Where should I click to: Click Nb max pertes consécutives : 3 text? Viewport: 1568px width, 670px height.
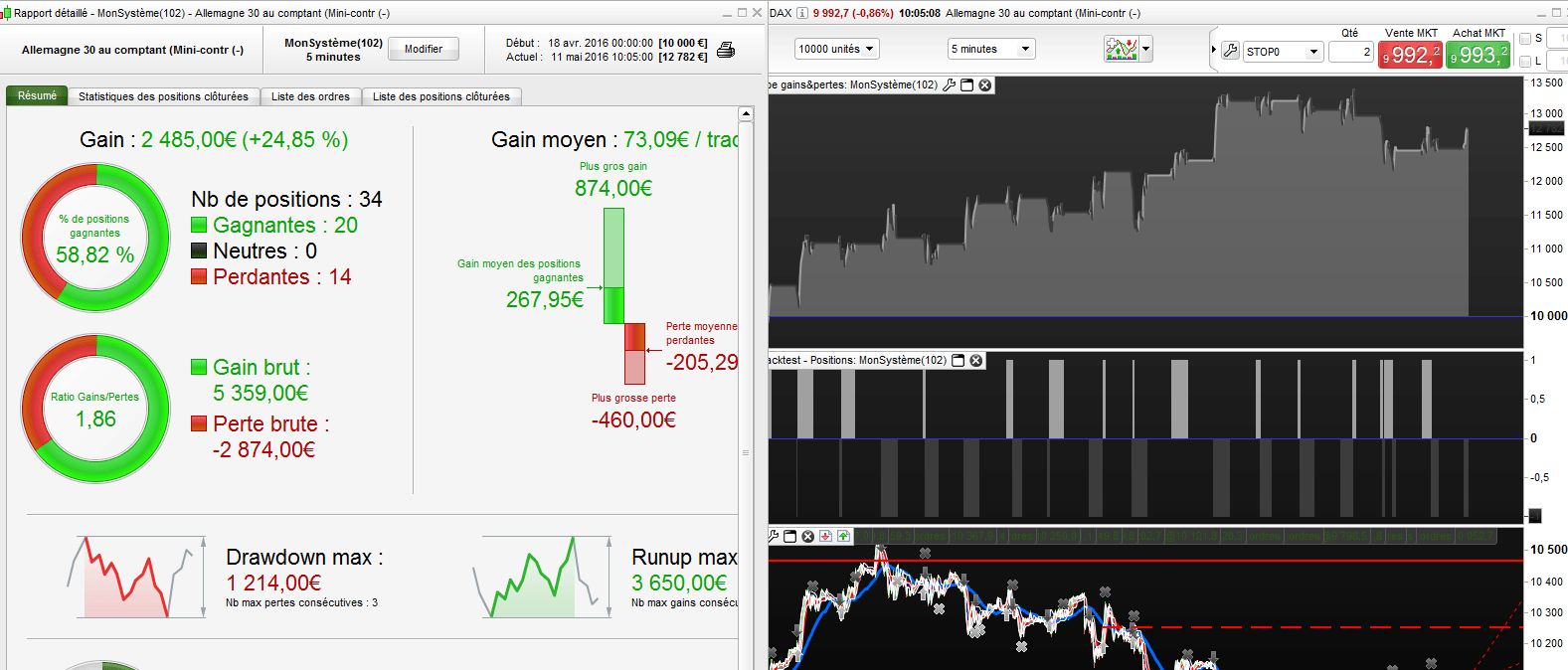pos(301,602)
